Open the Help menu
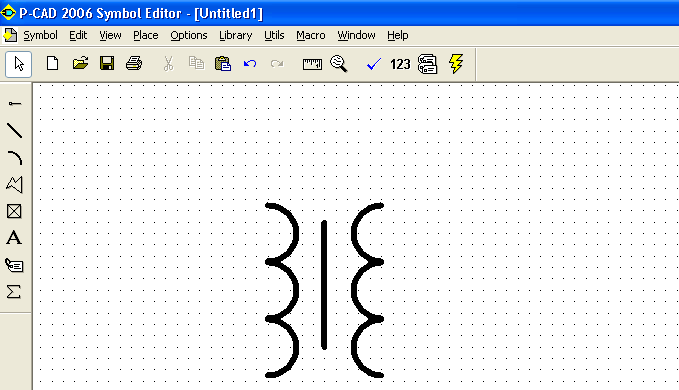Viewport: 679px width, 390px height. (x=398, y=35)
